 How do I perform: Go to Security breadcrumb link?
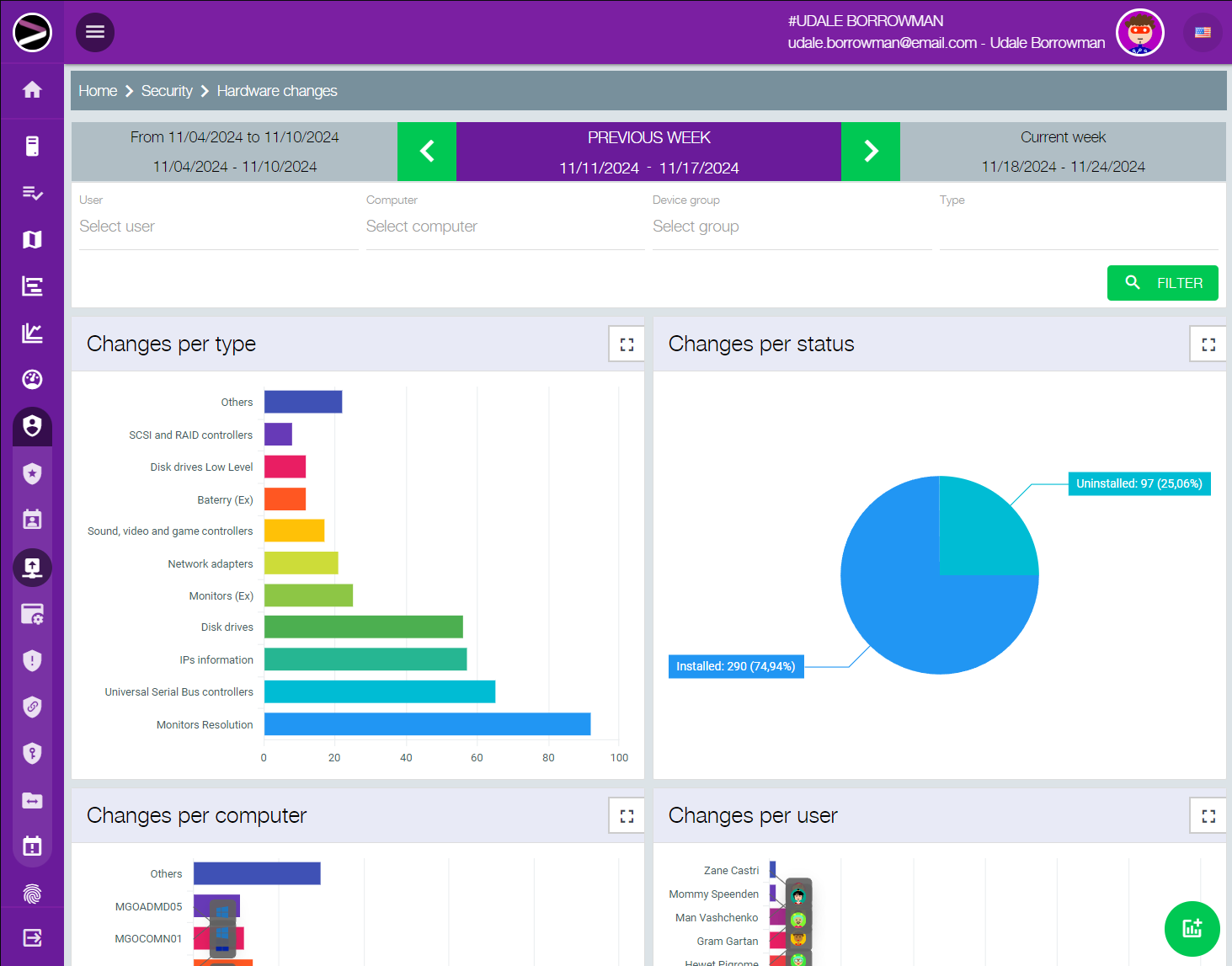click(x=167, y=91)
